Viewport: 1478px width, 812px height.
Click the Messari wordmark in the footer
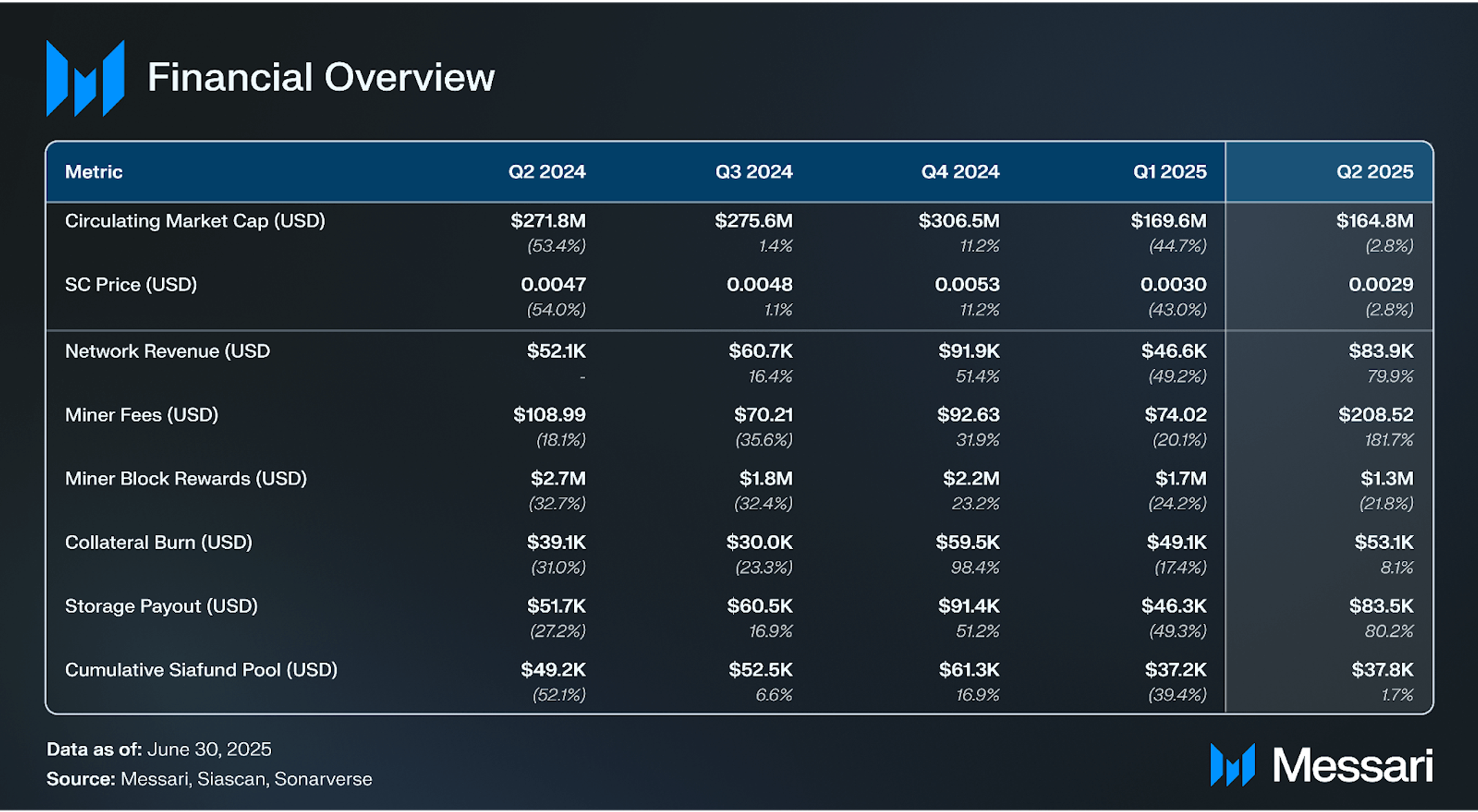(x=1352, y=765)
